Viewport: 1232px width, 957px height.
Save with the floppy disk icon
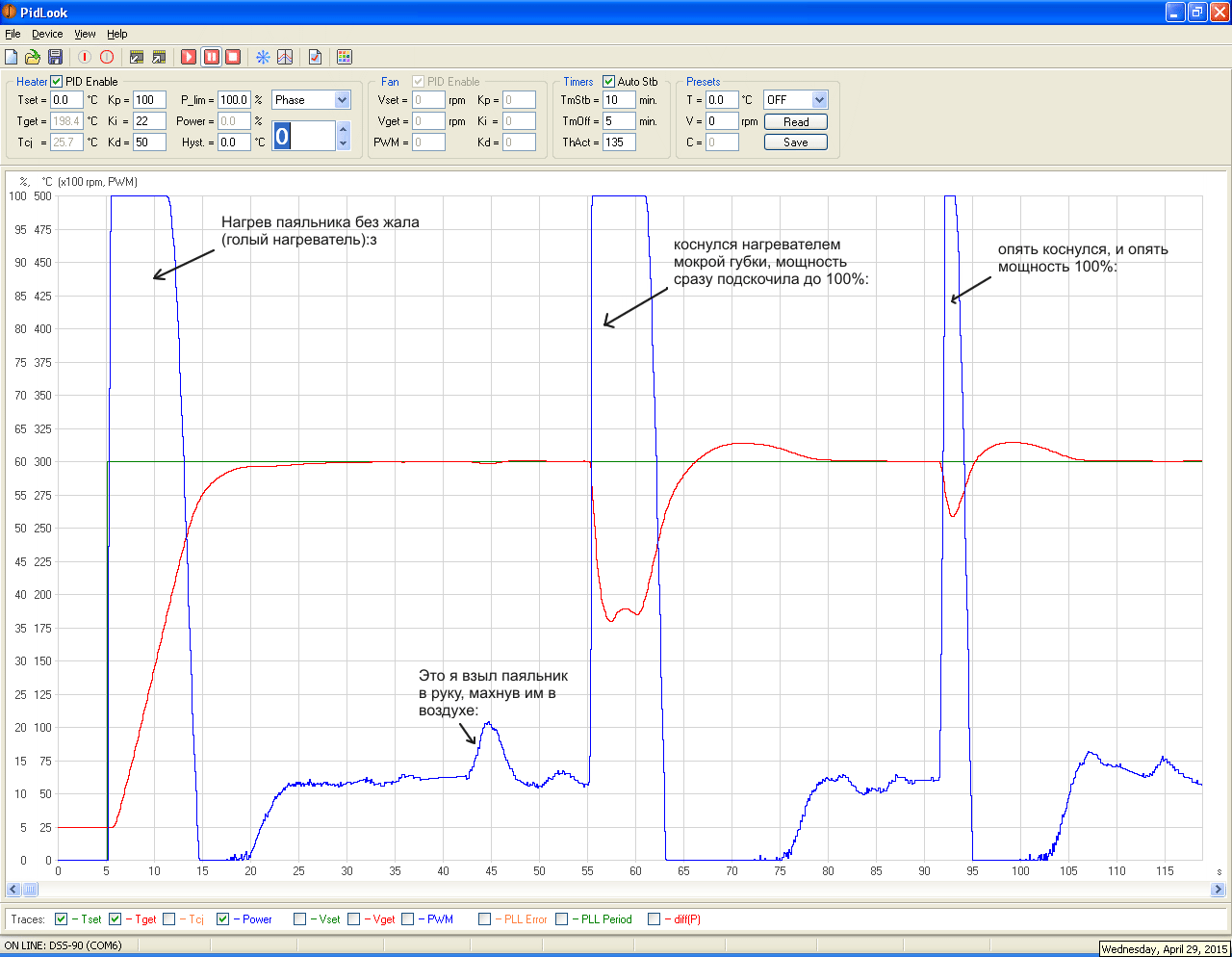[x=55, y=57]
